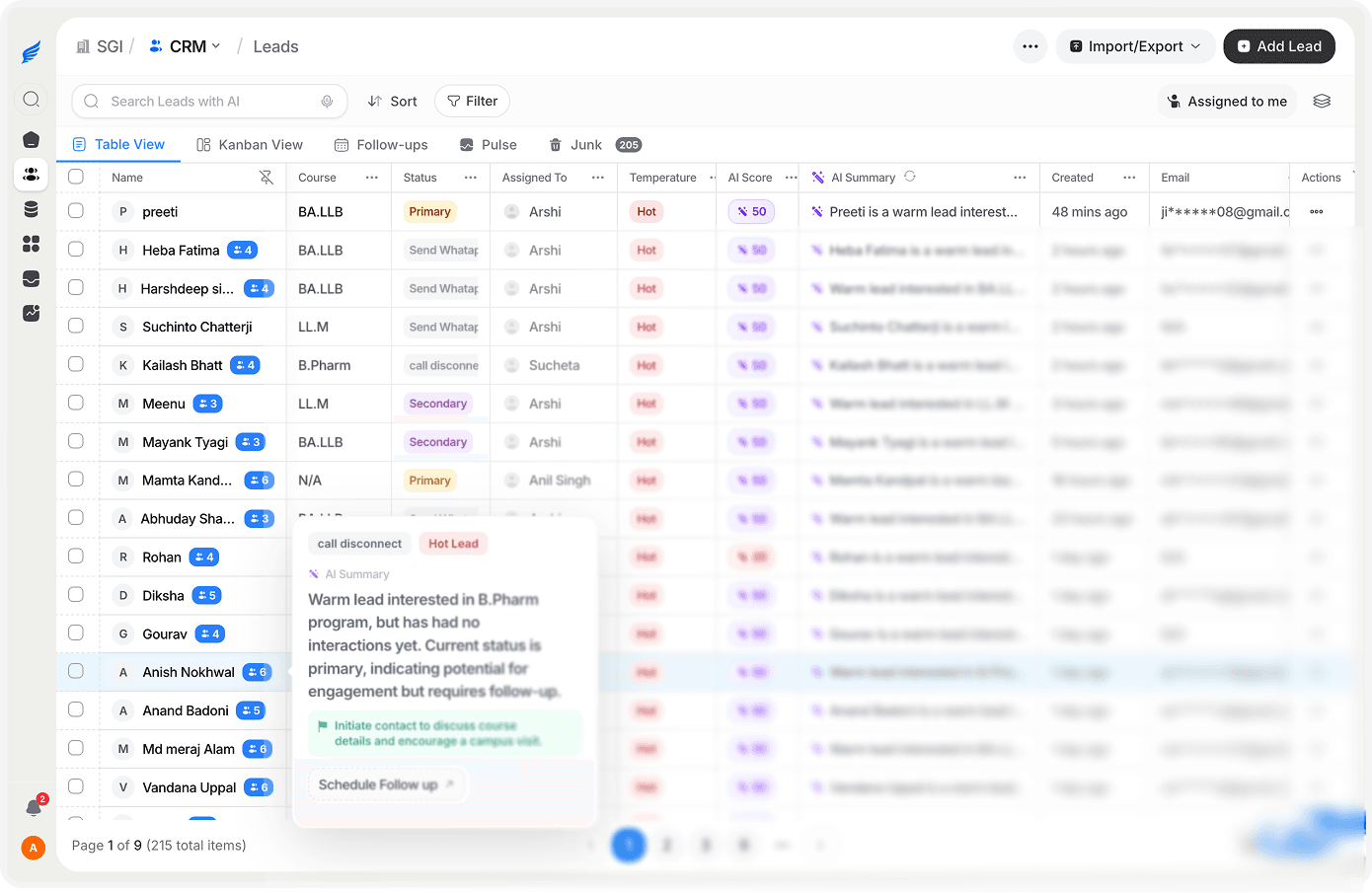Viewport: 1372px width, 893px height.
Task: Expand the CRM breadcrumb dropdown
Action: click(185, 46)
